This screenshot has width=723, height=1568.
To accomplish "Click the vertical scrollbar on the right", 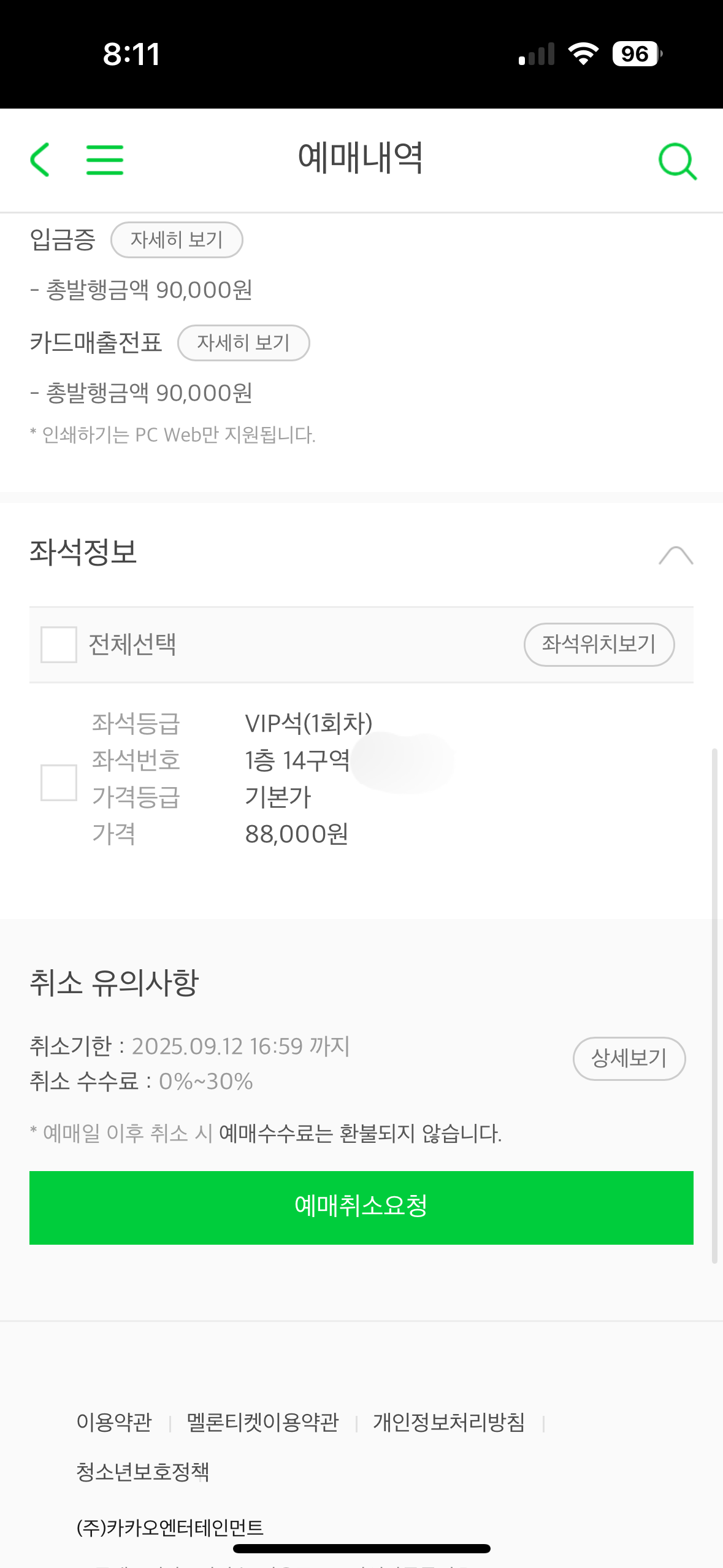I will click(714, 1006).
